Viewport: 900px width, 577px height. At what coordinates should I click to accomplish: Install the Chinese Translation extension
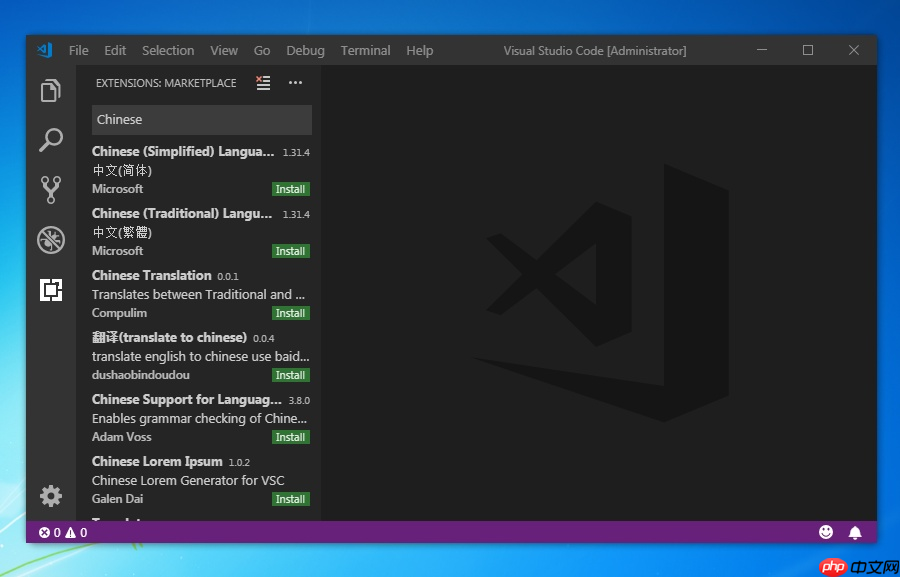tap(290, 312)
